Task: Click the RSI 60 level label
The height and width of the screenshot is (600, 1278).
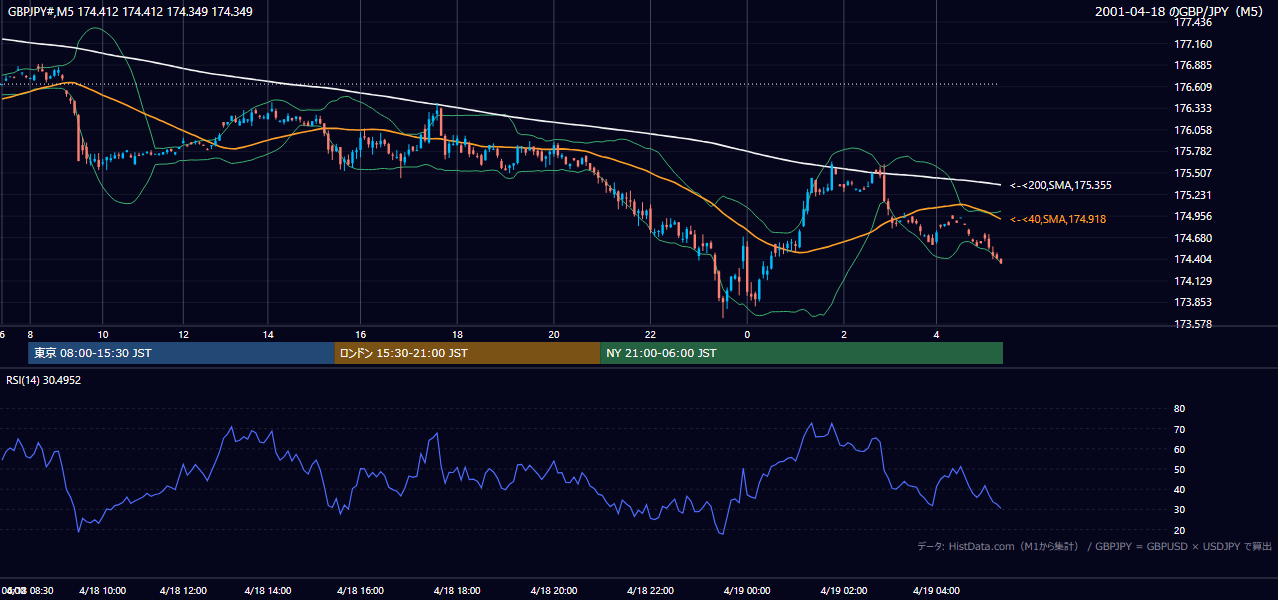Action: pos(1179,449)
